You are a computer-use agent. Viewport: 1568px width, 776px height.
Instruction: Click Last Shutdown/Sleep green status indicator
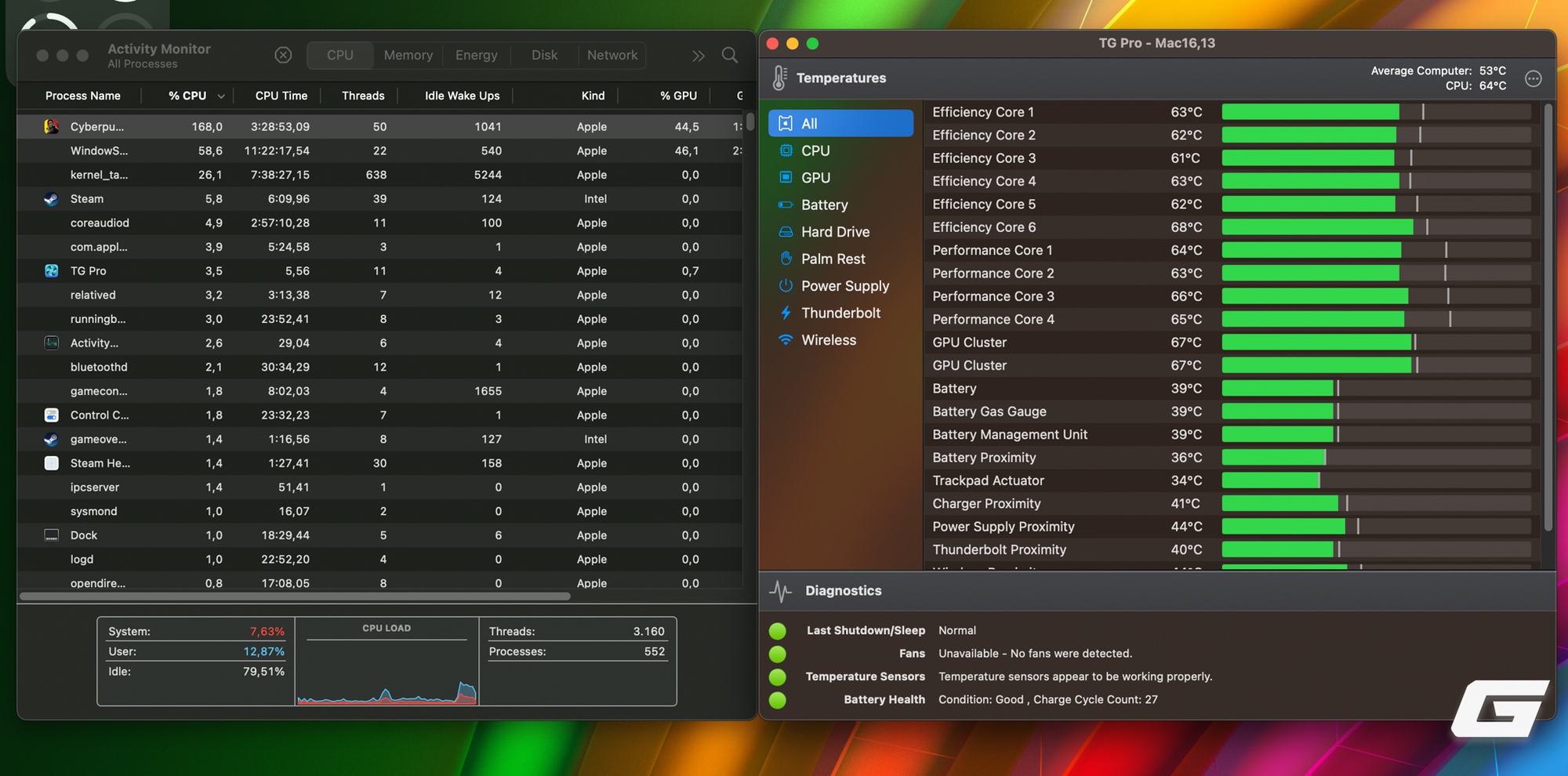pos(778,631)
